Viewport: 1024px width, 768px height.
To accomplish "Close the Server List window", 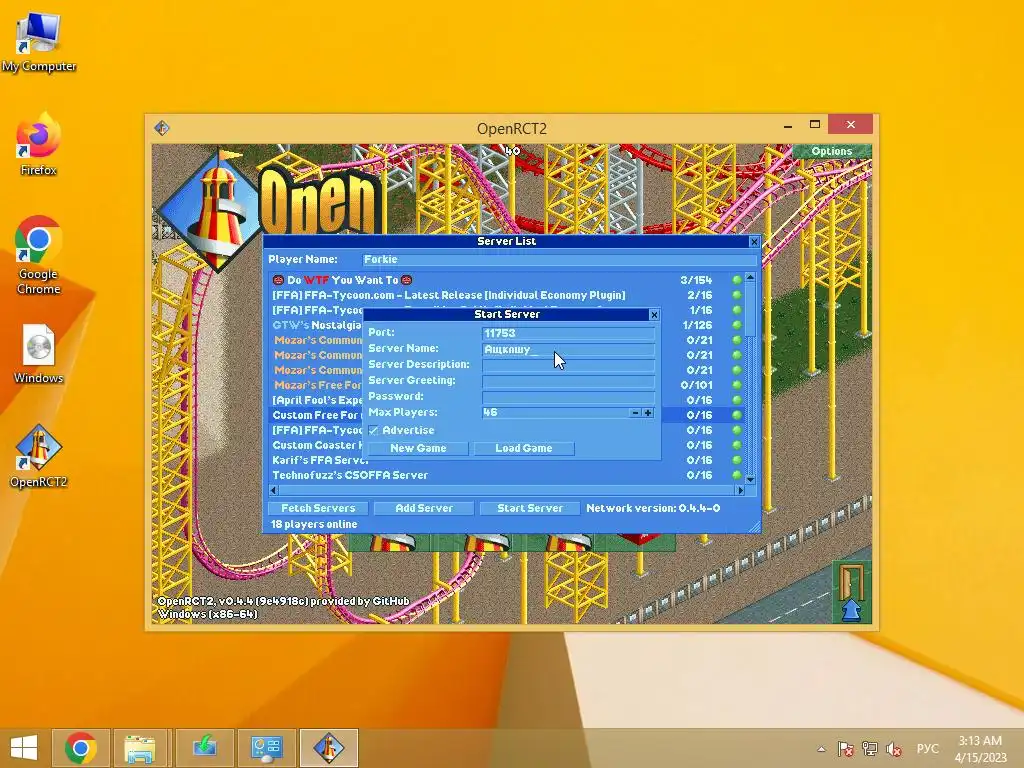I will point(754,242).
